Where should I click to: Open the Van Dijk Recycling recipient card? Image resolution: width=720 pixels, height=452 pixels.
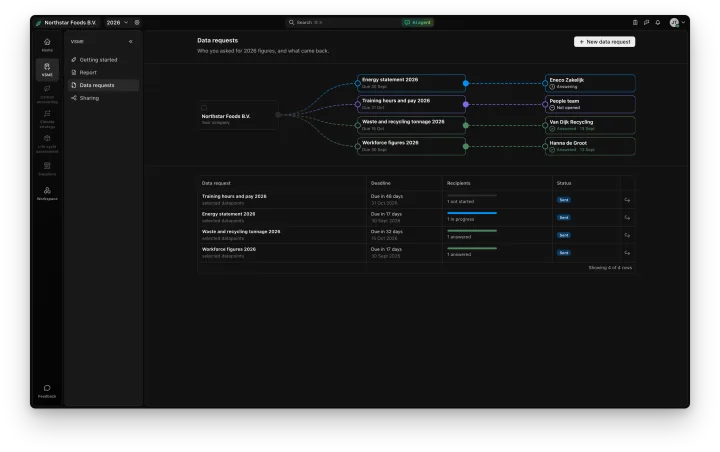pos(590,125)
